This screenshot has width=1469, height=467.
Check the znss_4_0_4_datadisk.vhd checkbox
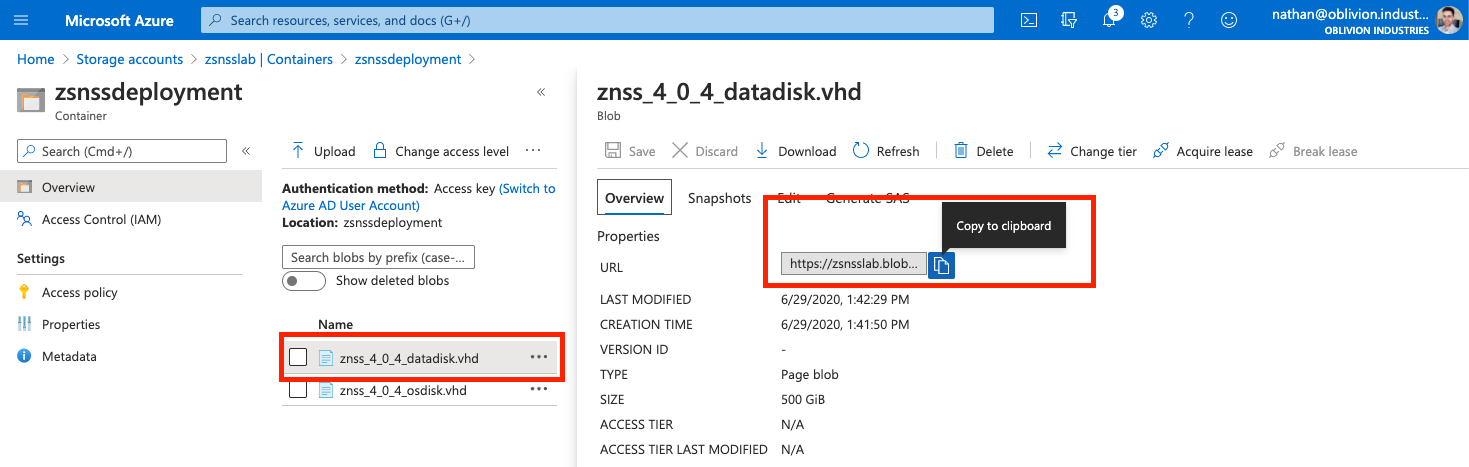(298, 358)
